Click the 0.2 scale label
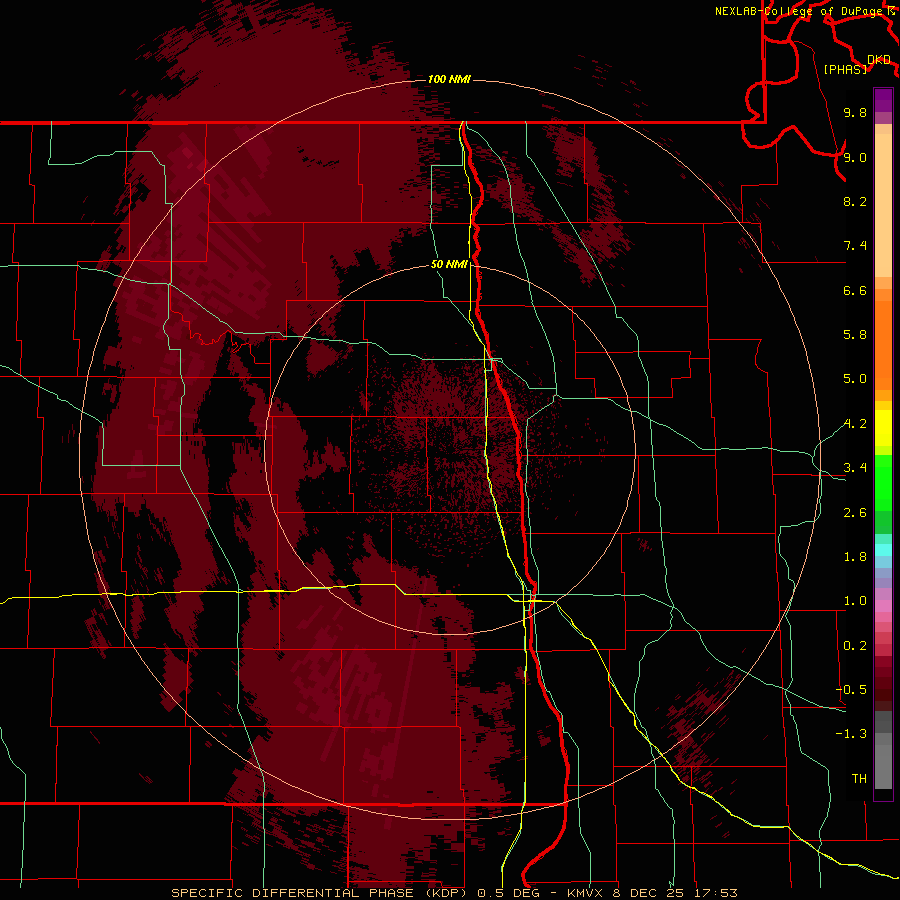This screenshot has height=900, width=900. [x=855, y=646]
